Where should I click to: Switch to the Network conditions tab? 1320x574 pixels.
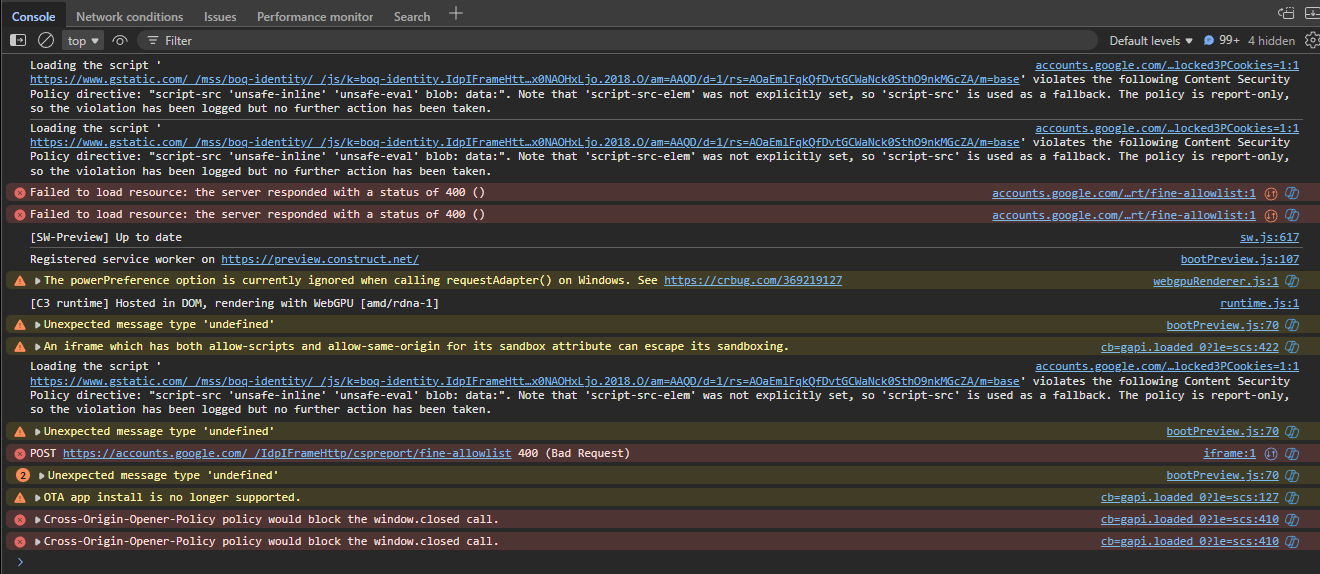point(130,16)
